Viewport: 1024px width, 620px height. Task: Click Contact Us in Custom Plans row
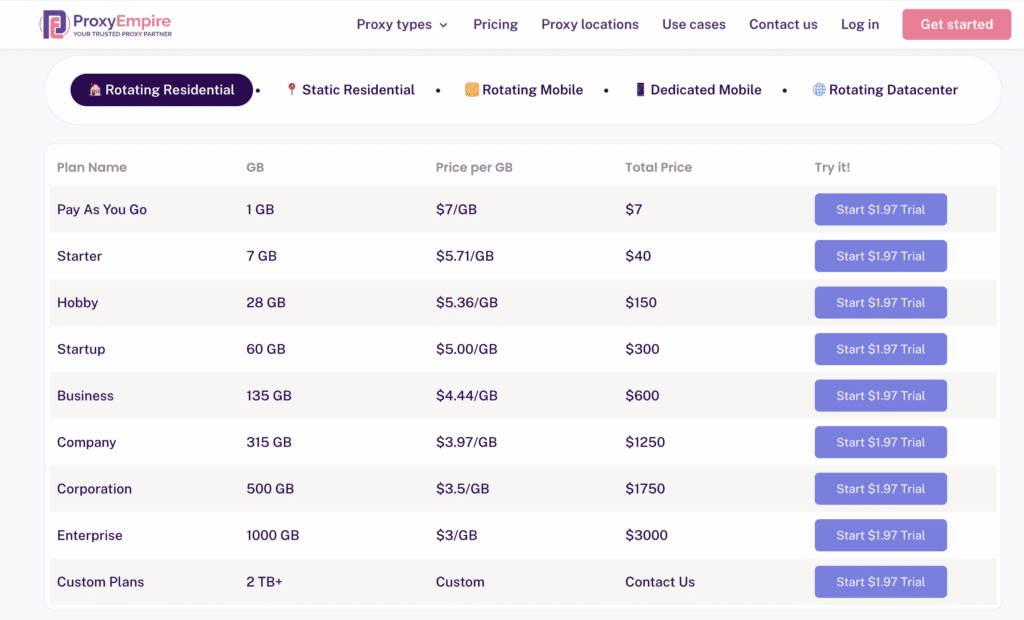(x=659, y=582)
